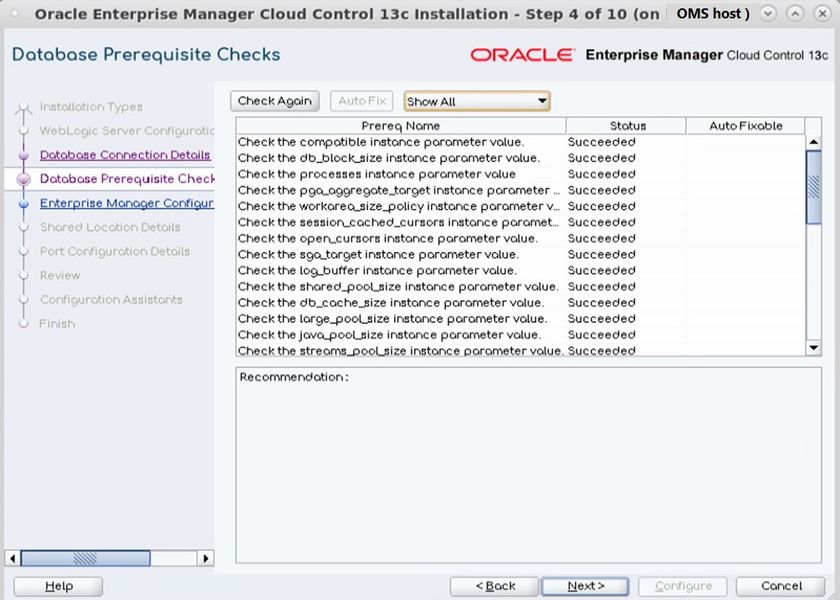Select the shared_pool_size parameter check row
Screen dimensions: 840x600
(520, 287)
